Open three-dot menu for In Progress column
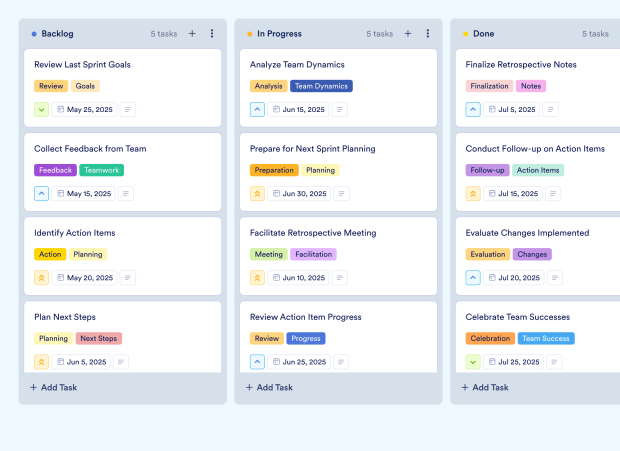Image resolution: width=620 pixels, height=451 pixels. coord(428,33)
